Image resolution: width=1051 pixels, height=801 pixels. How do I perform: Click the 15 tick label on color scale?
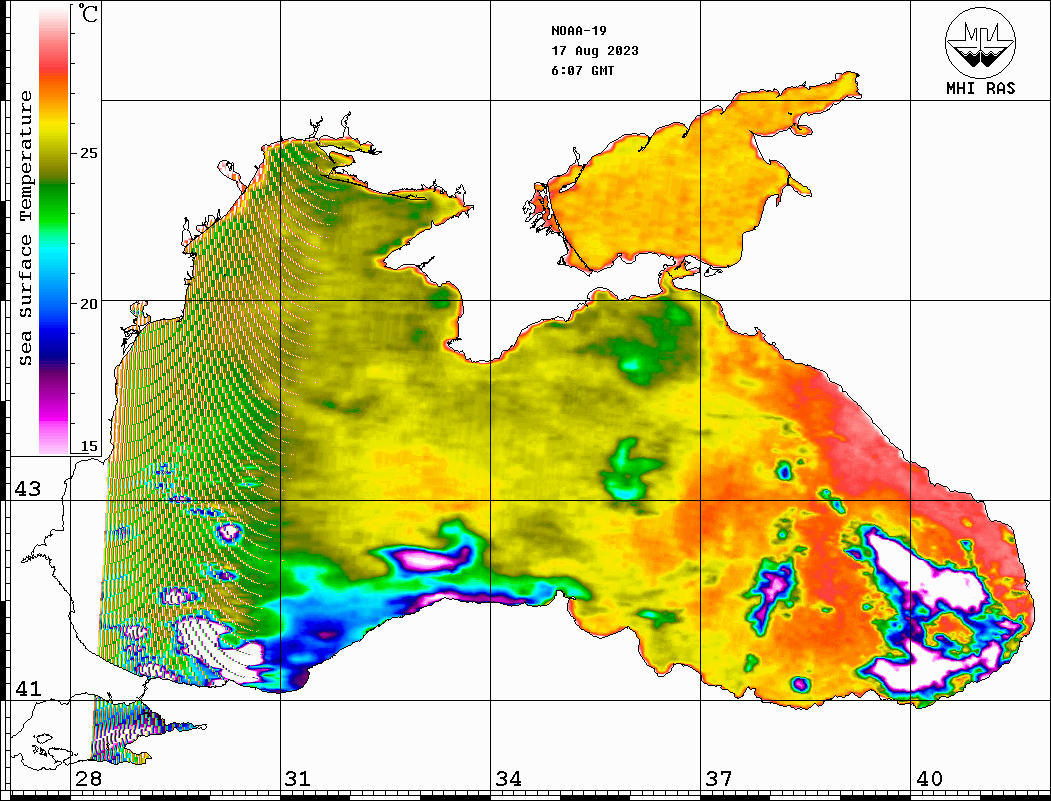(x=88, y=446)
